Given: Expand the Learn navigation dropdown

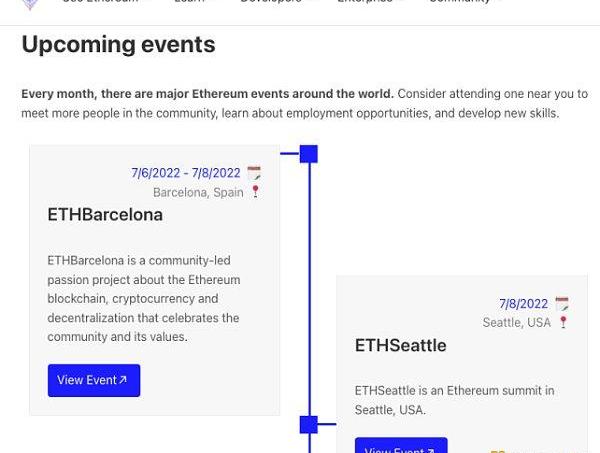Looking at the screenshot, I should [x=194, y=2].
